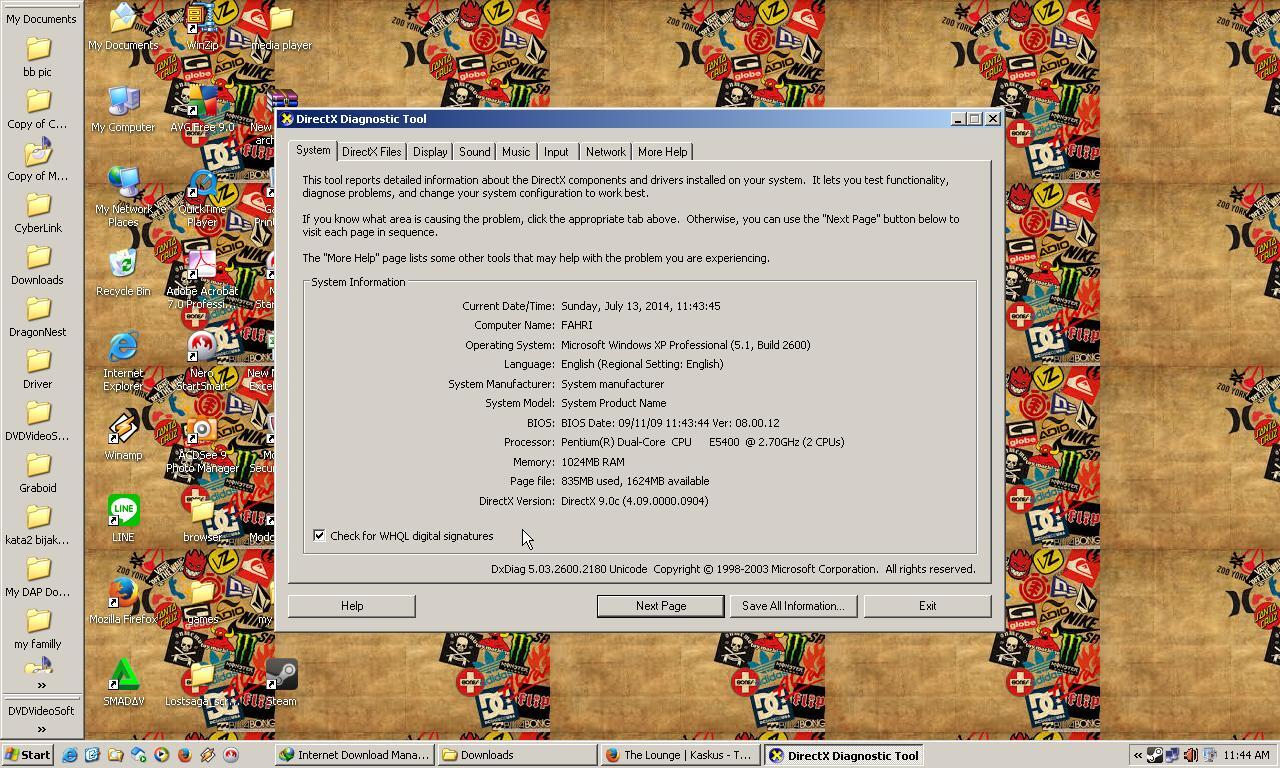Open the WinZip desktop shortcut
The image size is (1280, 768).
click(x=202, y=25)
